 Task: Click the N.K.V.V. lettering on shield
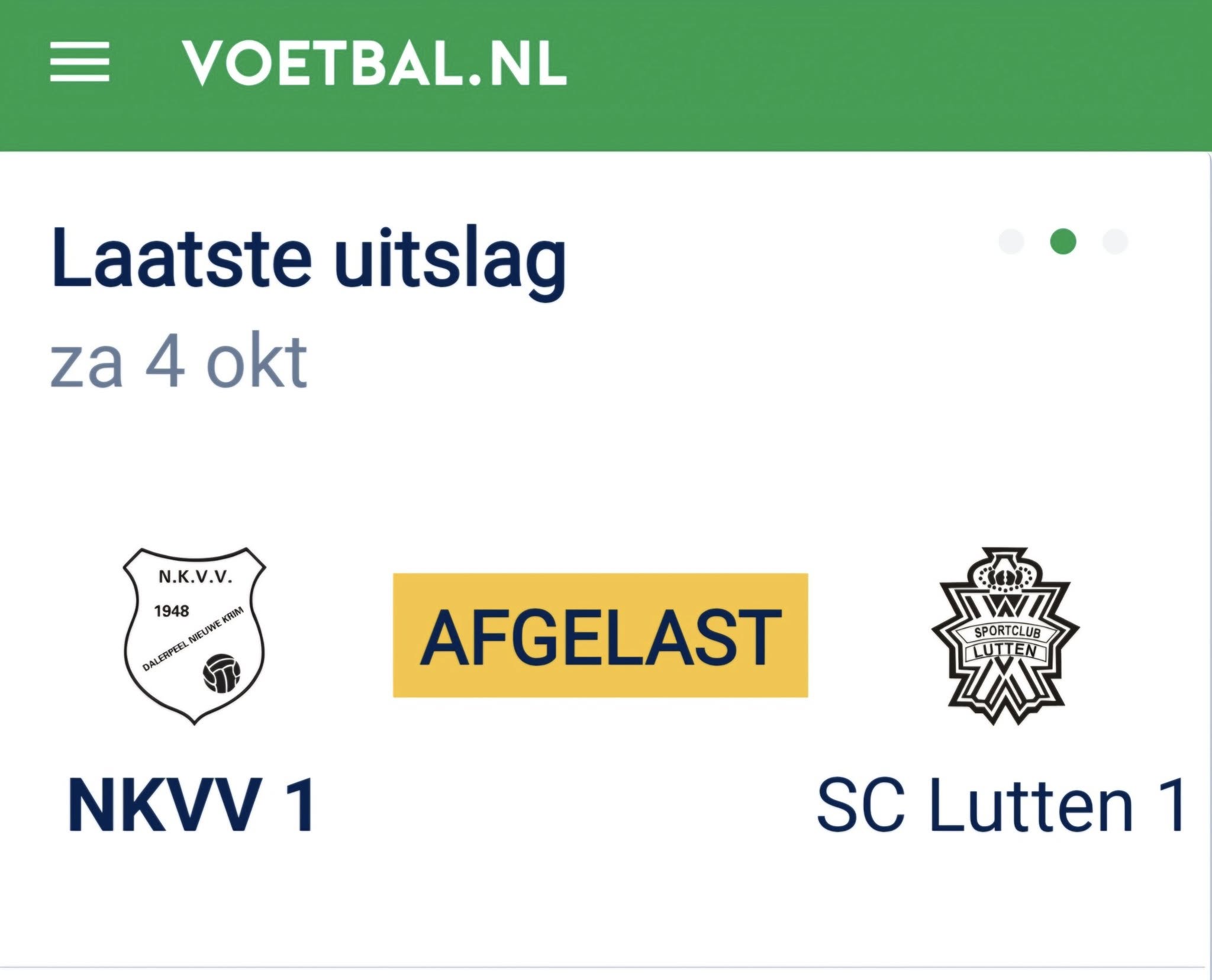(195, 577)
